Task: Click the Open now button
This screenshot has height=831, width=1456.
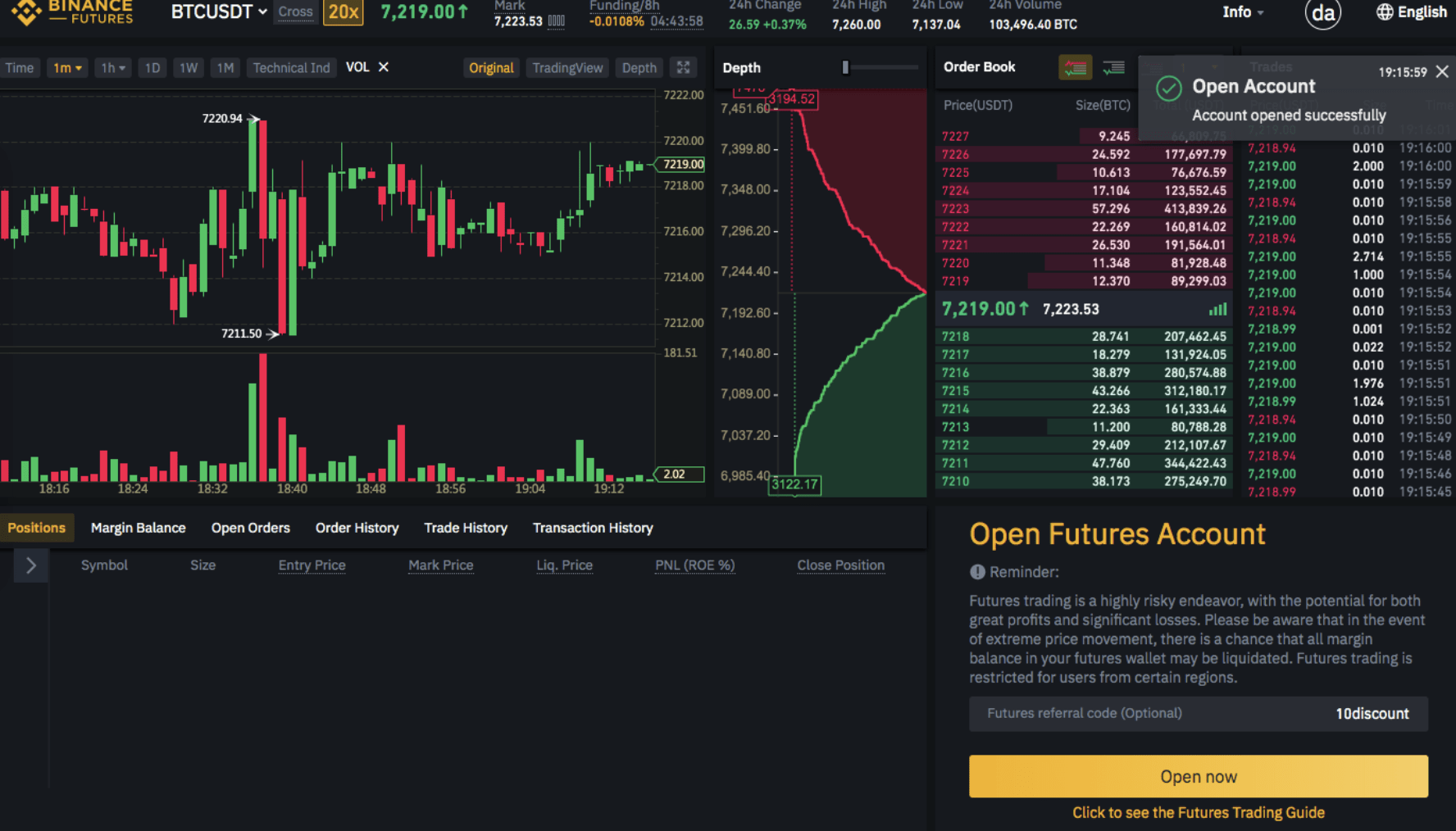Action: 1199,776
